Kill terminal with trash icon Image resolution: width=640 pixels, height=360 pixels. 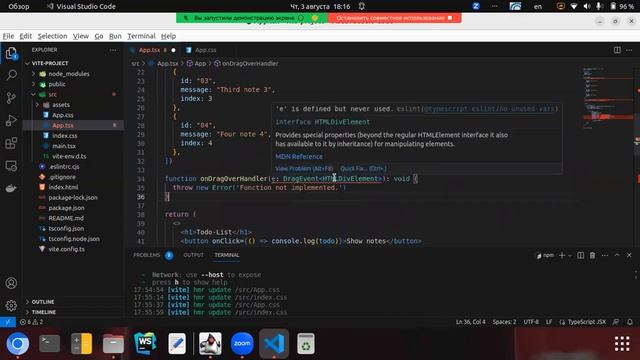tap(592, 255)
